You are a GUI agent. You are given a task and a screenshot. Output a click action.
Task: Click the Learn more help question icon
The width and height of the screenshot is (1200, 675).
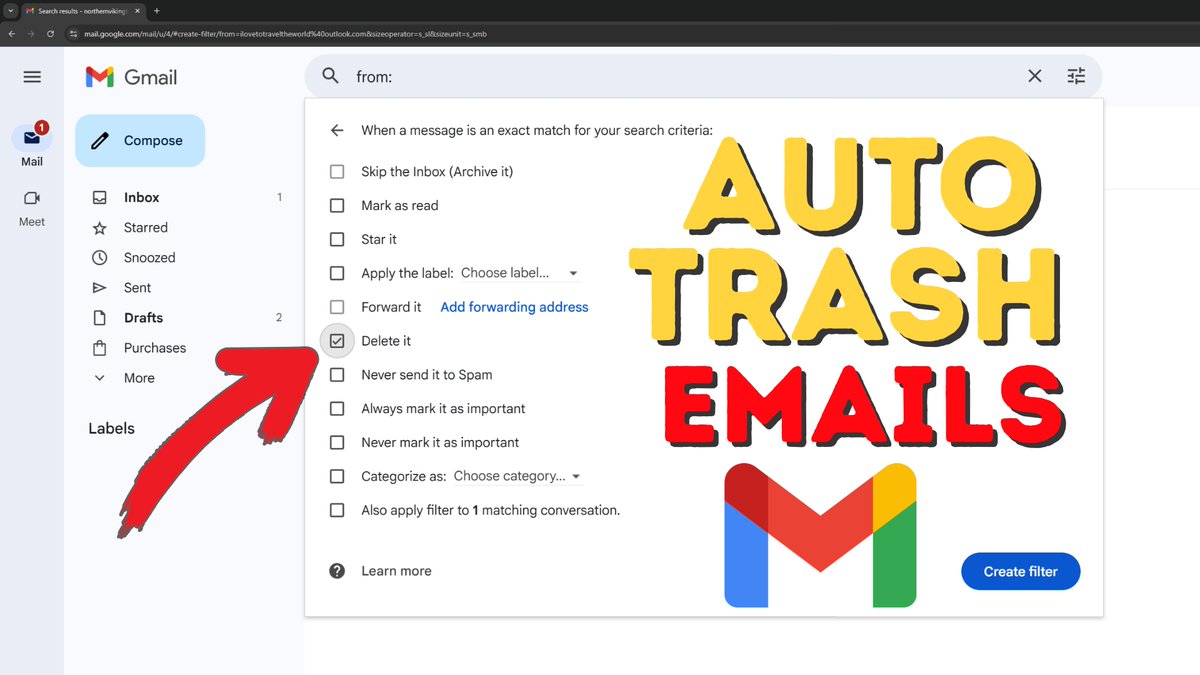(x=337, y=571)
